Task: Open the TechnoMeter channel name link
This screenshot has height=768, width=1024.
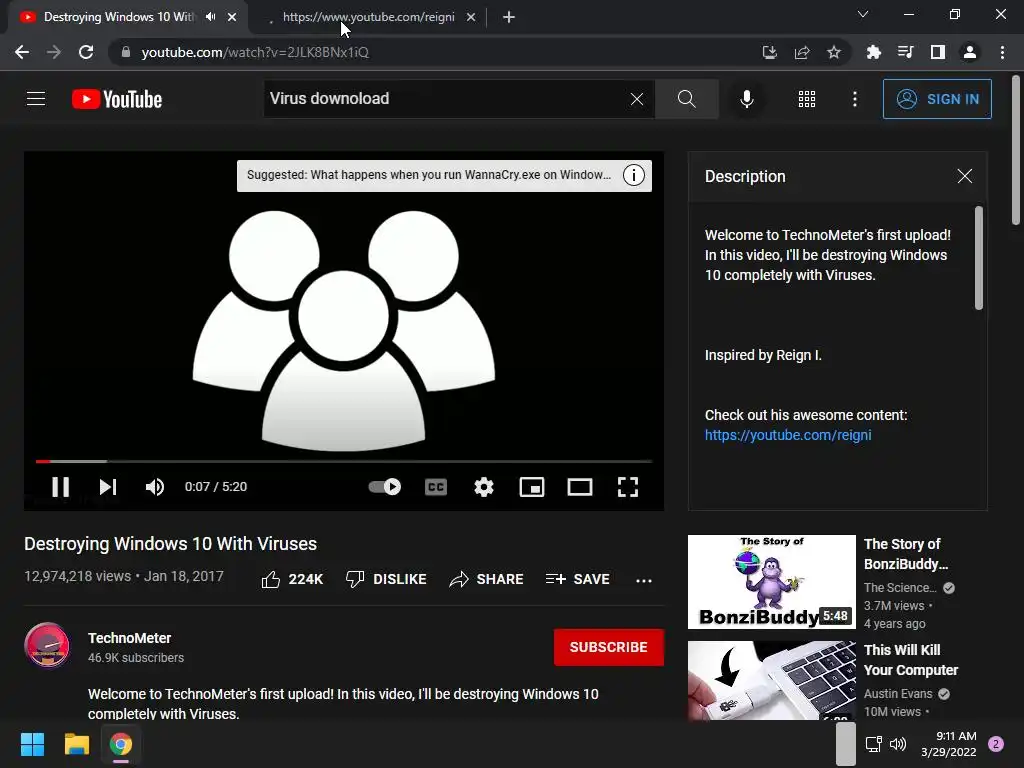Action: coord(129,638)
